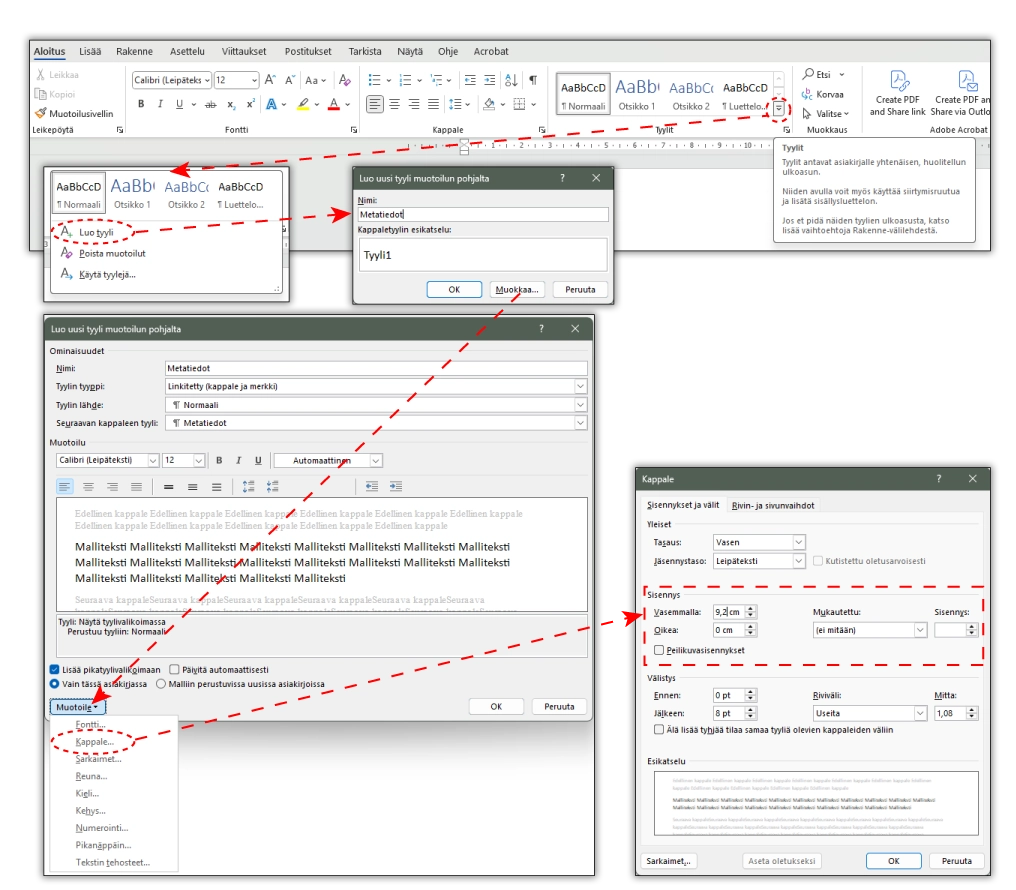Apply subscript formatting in ribbon
Image resolution: width=1016 pixels, height=890 pixels.
[x=231, y=104]
